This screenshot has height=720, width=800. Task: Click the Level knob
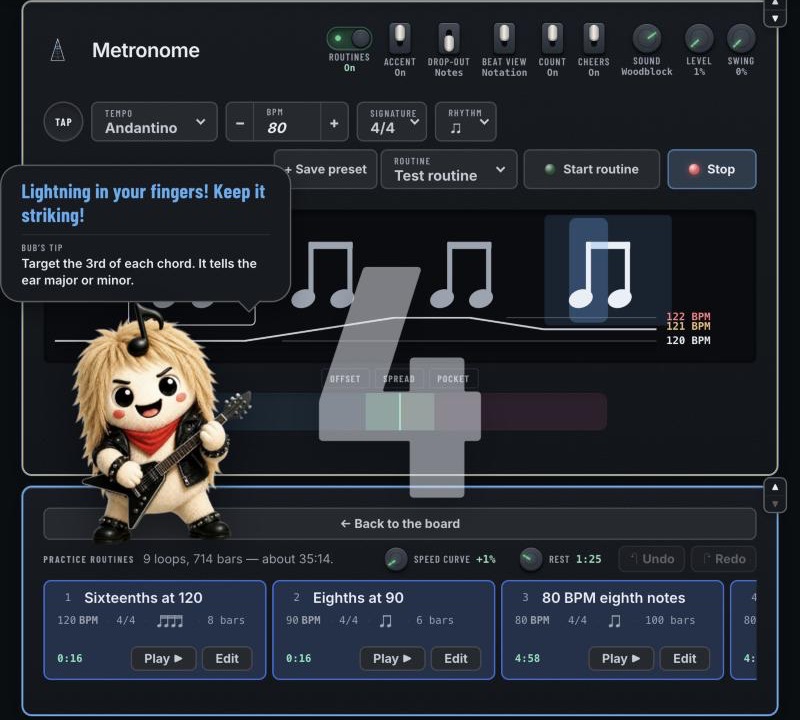point(698,38)
